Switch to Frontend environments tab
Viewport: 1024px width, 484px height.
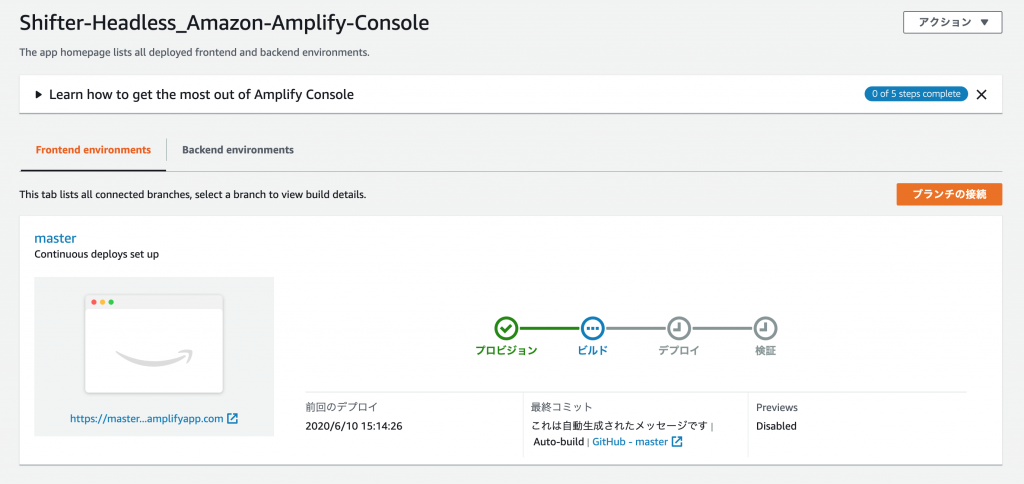click(93, 150)
